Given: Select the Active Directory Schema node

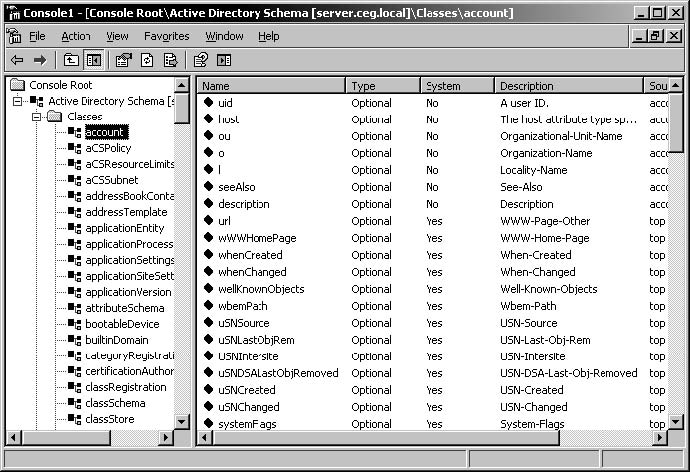Looking at the screenshot, I should click(111, 101).
